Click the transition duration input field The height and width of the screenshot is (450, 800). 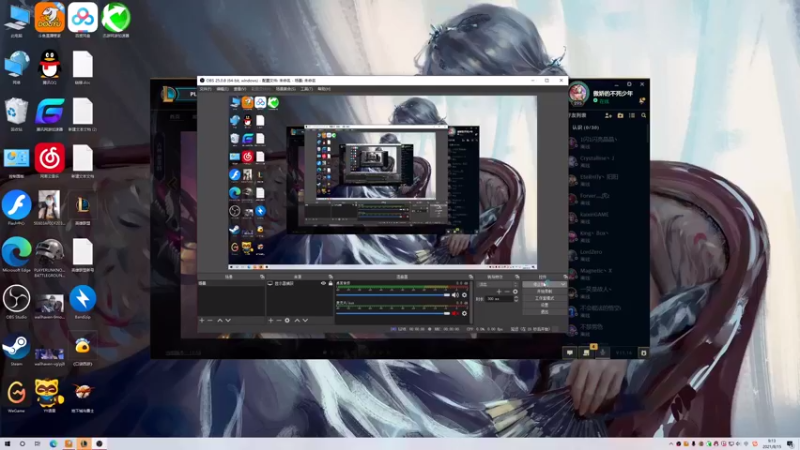click(x=499, y=298)
